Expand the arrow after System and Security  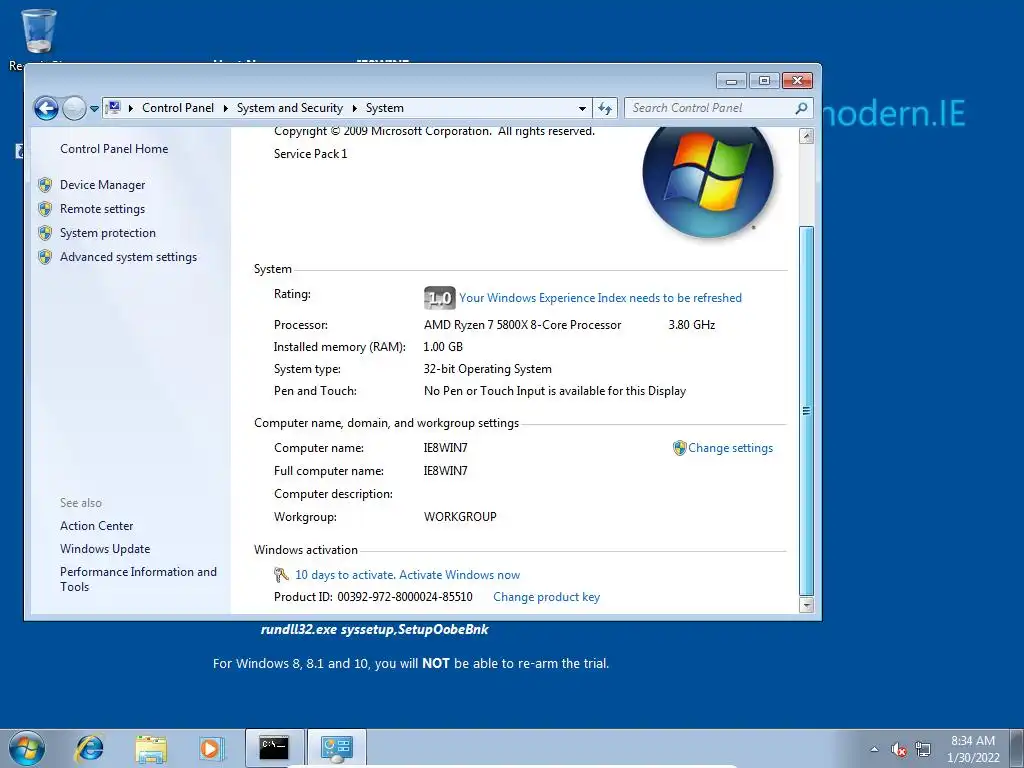click(x=355, y=108)
